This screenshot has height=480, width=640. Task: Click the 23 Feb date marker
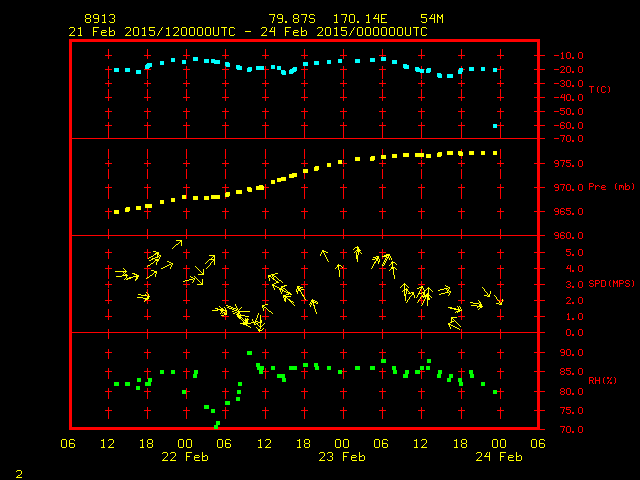341,457
